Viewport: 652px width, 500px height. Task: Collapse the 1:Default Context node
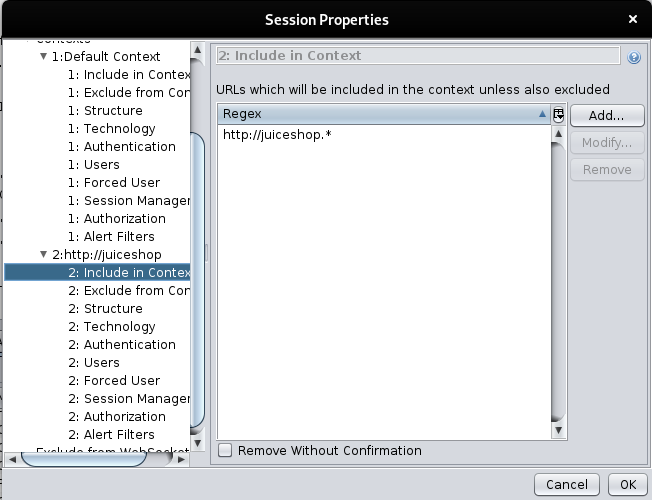coord(43,57)
